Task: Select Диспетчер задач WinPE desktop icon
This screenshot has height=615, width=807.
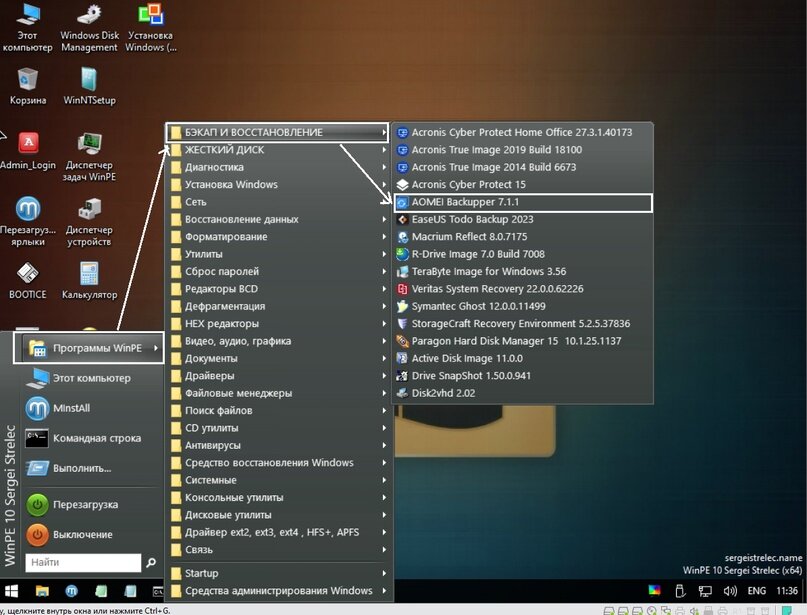Action: point(90,157)
